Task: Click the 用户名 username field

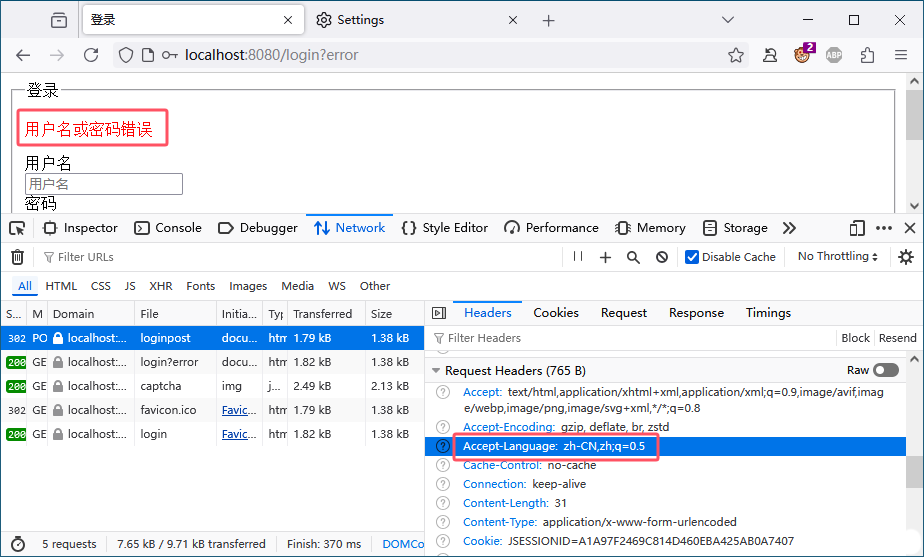Action: pyautogui.click(x=104, y=184)
